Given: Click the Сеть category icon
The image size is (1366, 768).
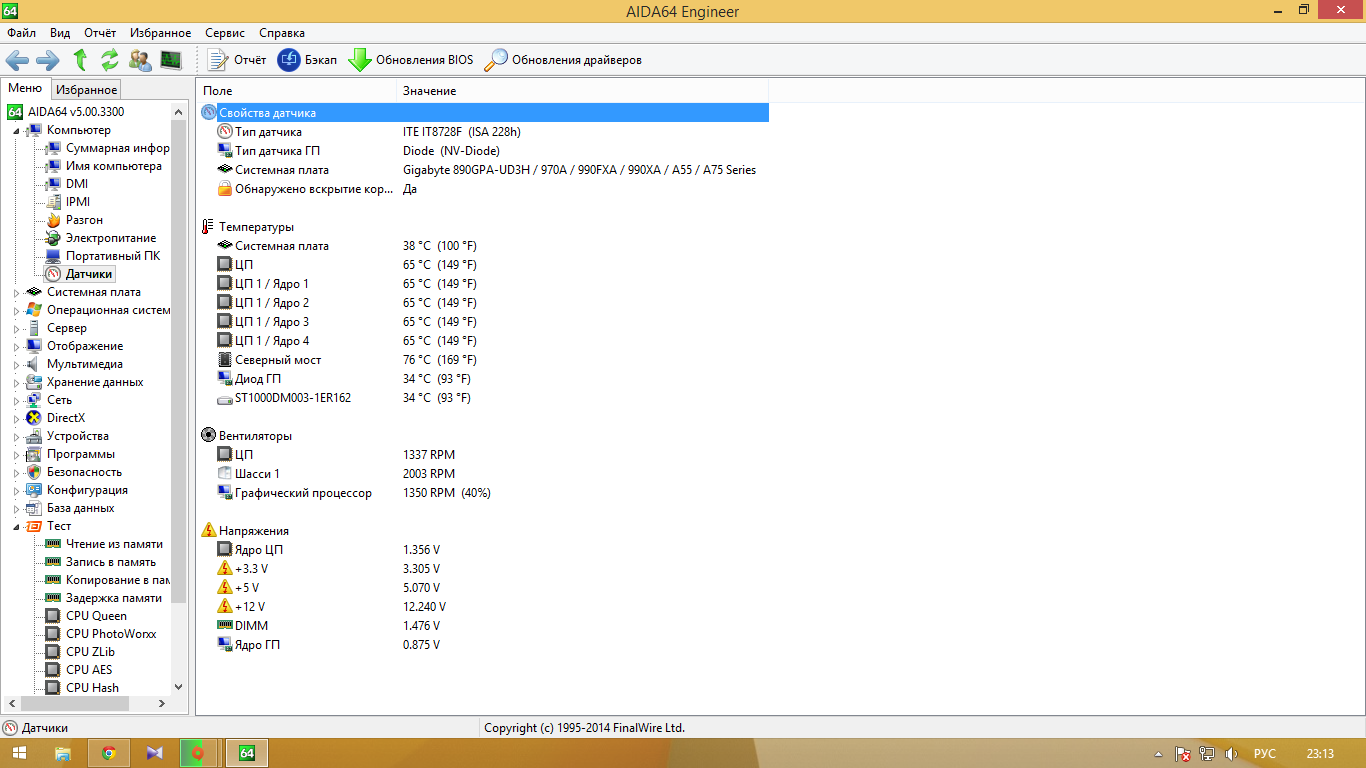Looking at the screenshot, I should pos(34,400).
